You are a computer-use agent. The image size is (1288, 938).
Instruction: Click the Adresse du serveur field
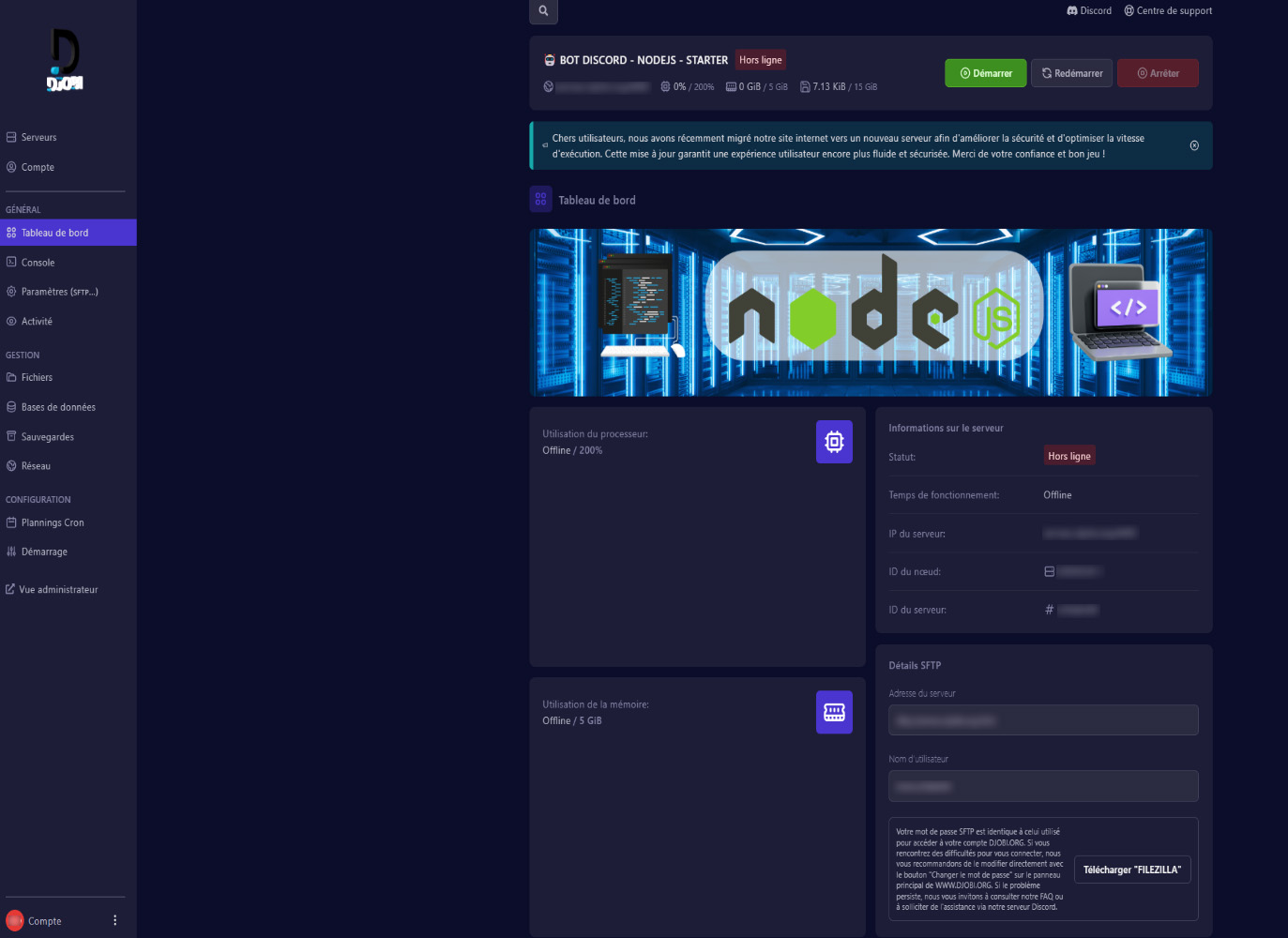click(1043, 720)
